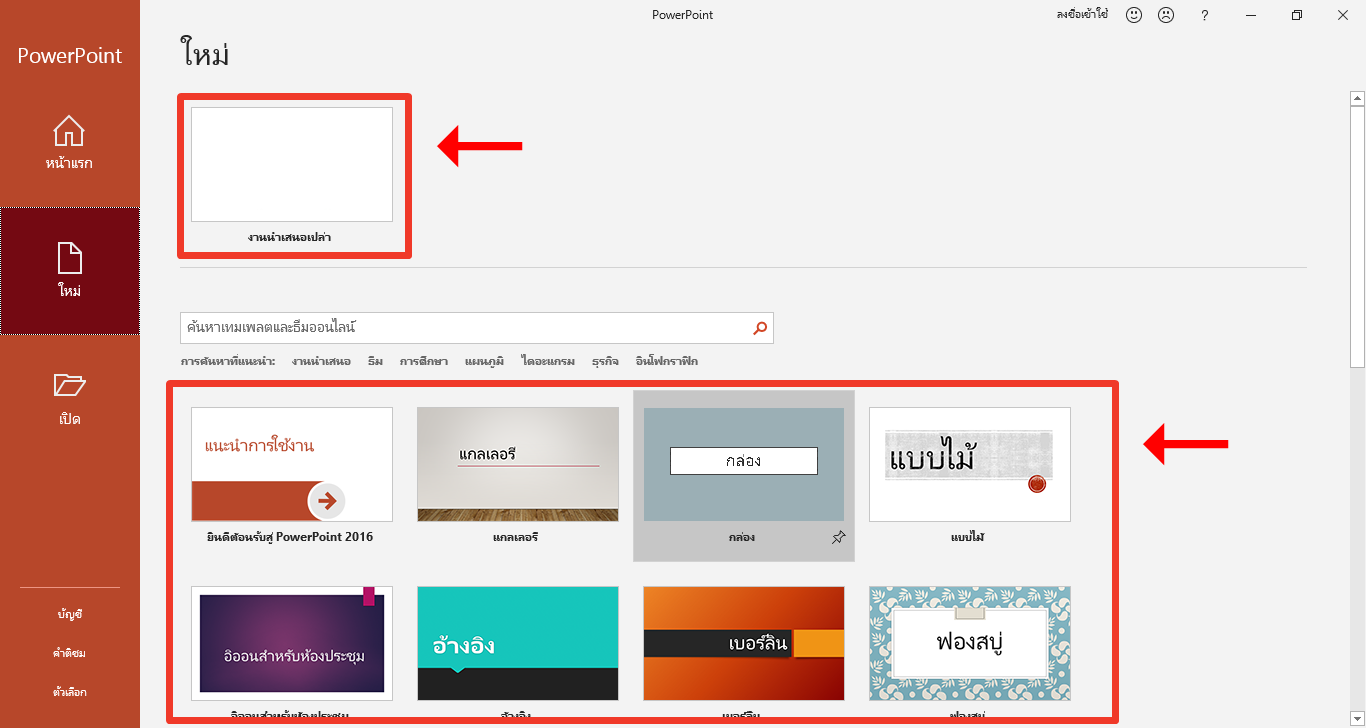
Task: Choose the แกลเลอรี template thumbnail
Action: tap(518, 464)
